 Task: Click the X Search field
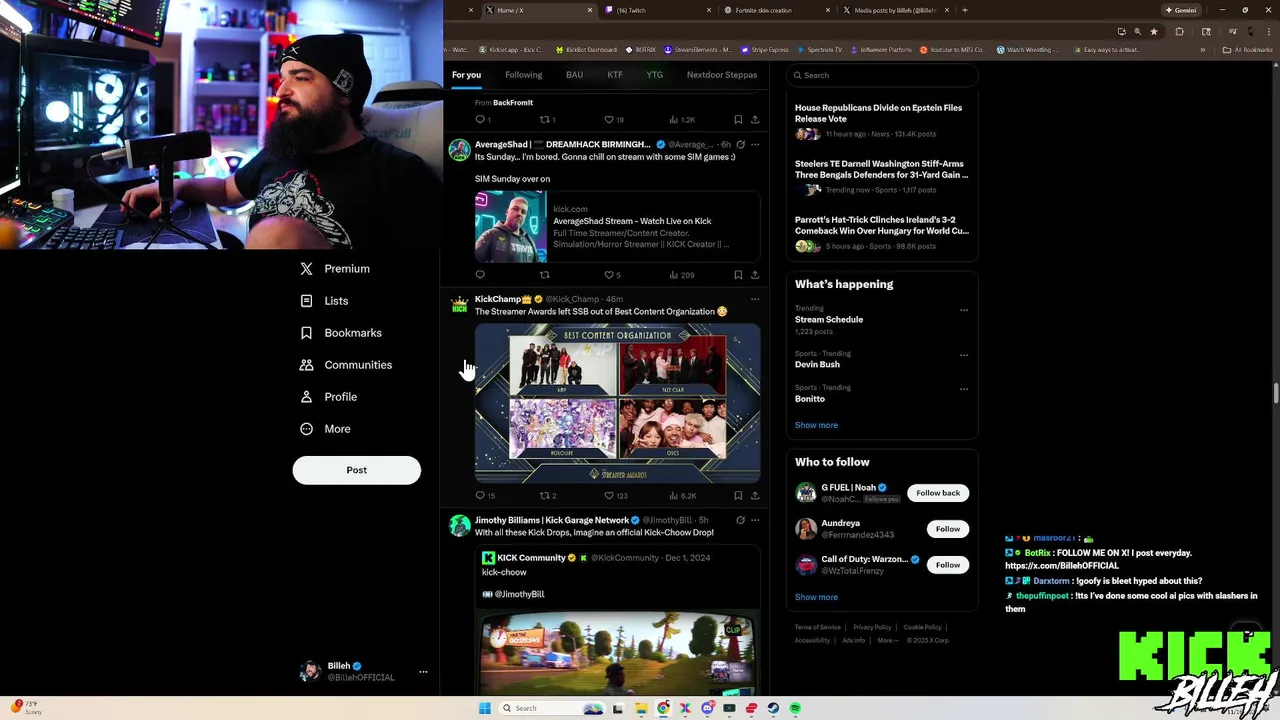(881, 75)
